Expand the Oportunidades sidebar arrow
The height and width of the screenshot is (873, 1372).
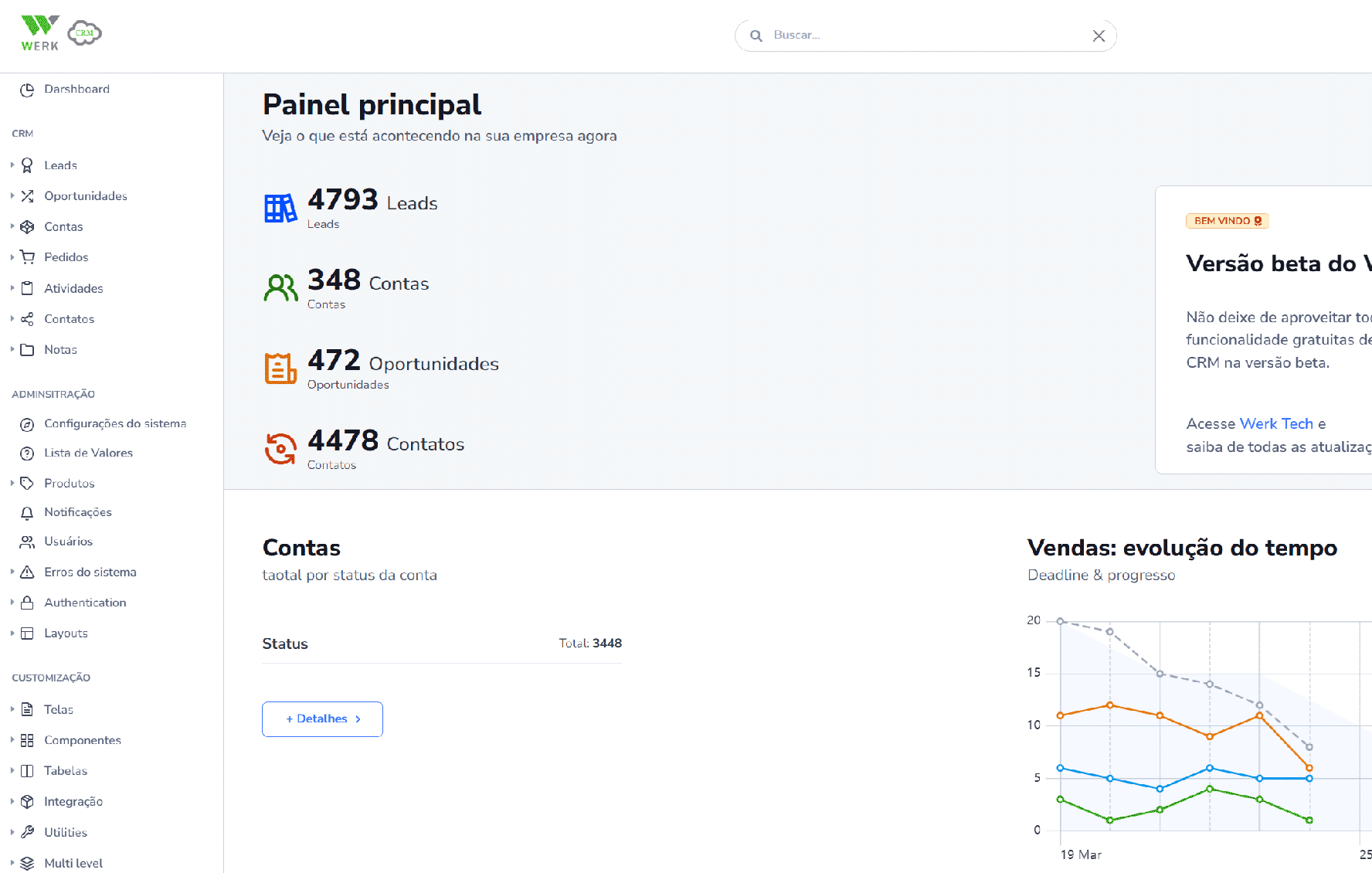coord(12,196)
